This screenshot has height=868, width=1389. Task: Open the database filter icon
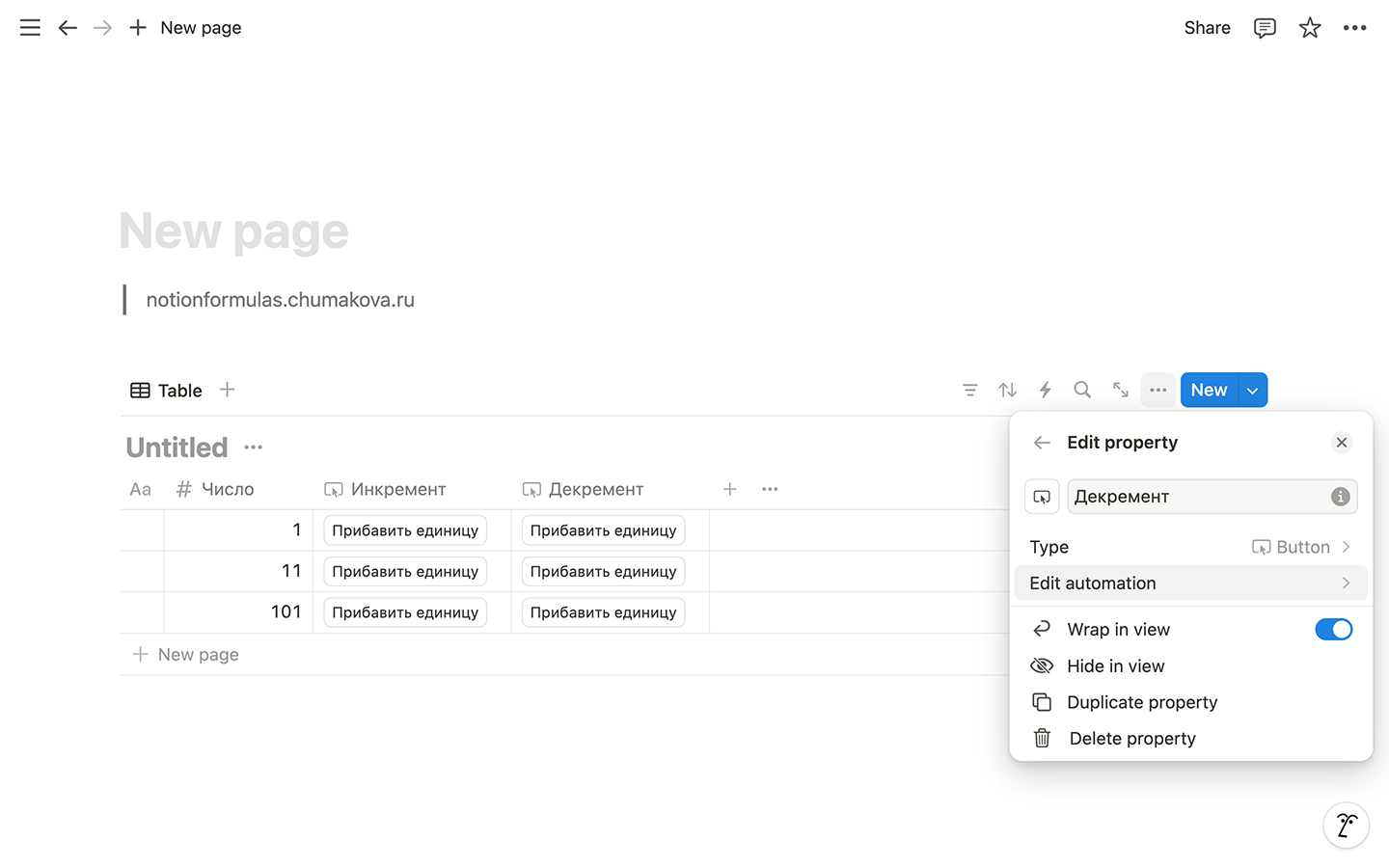970,391
